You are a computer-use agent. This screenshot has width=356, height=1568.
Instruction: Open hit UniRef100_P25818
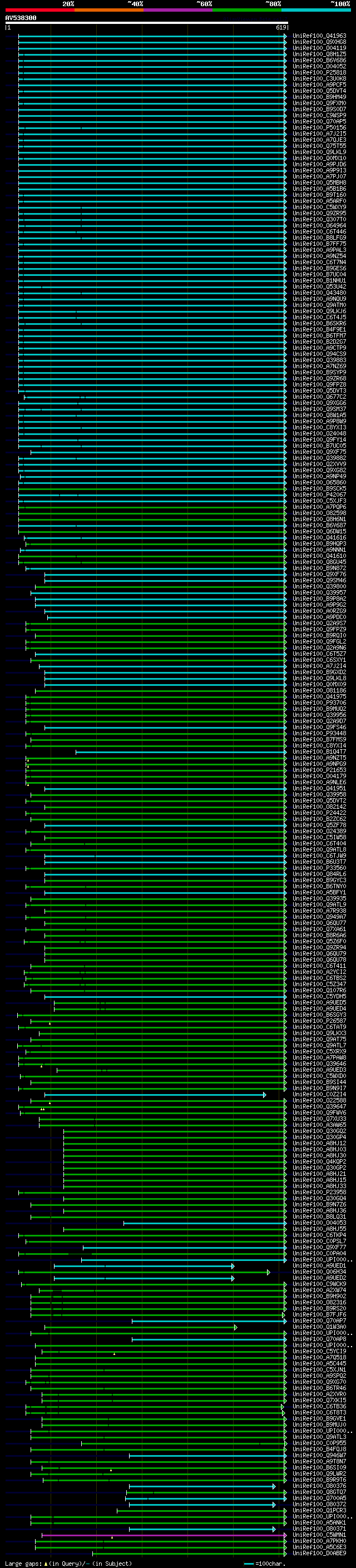pos(319,72)
